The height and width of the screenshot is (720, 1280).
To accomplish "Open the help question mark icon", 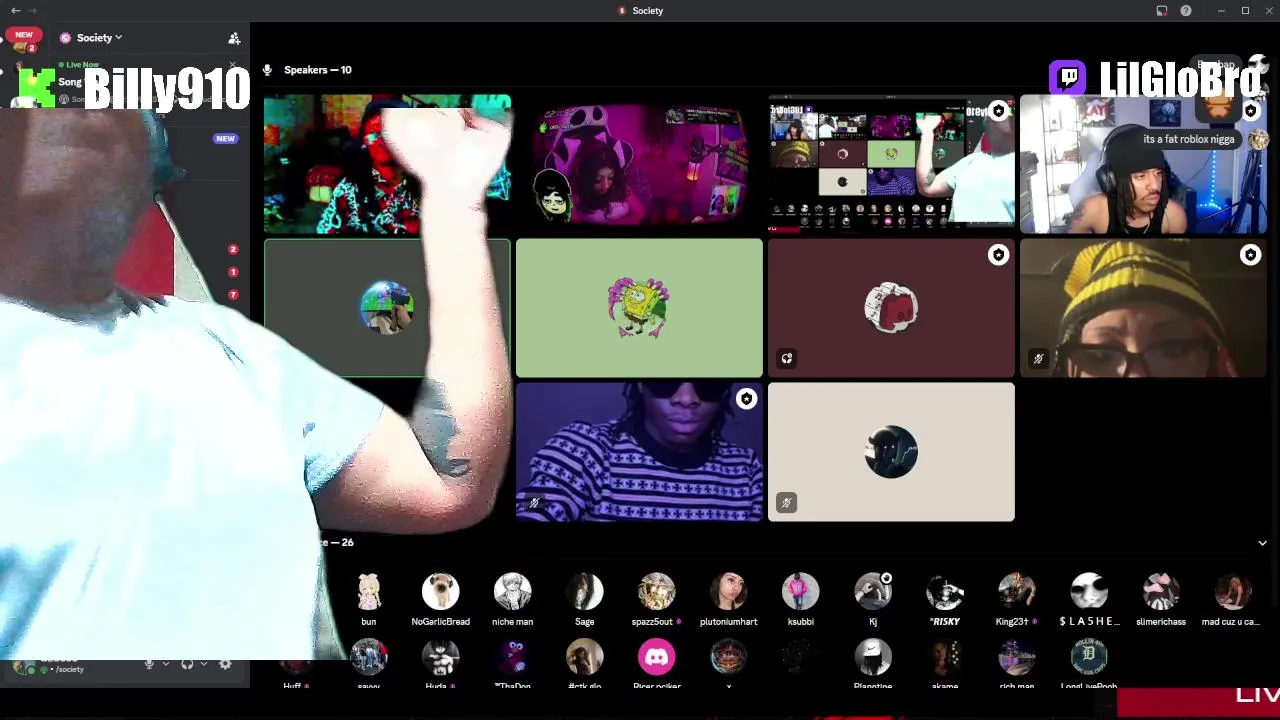I will click(x=1186, y=10).
